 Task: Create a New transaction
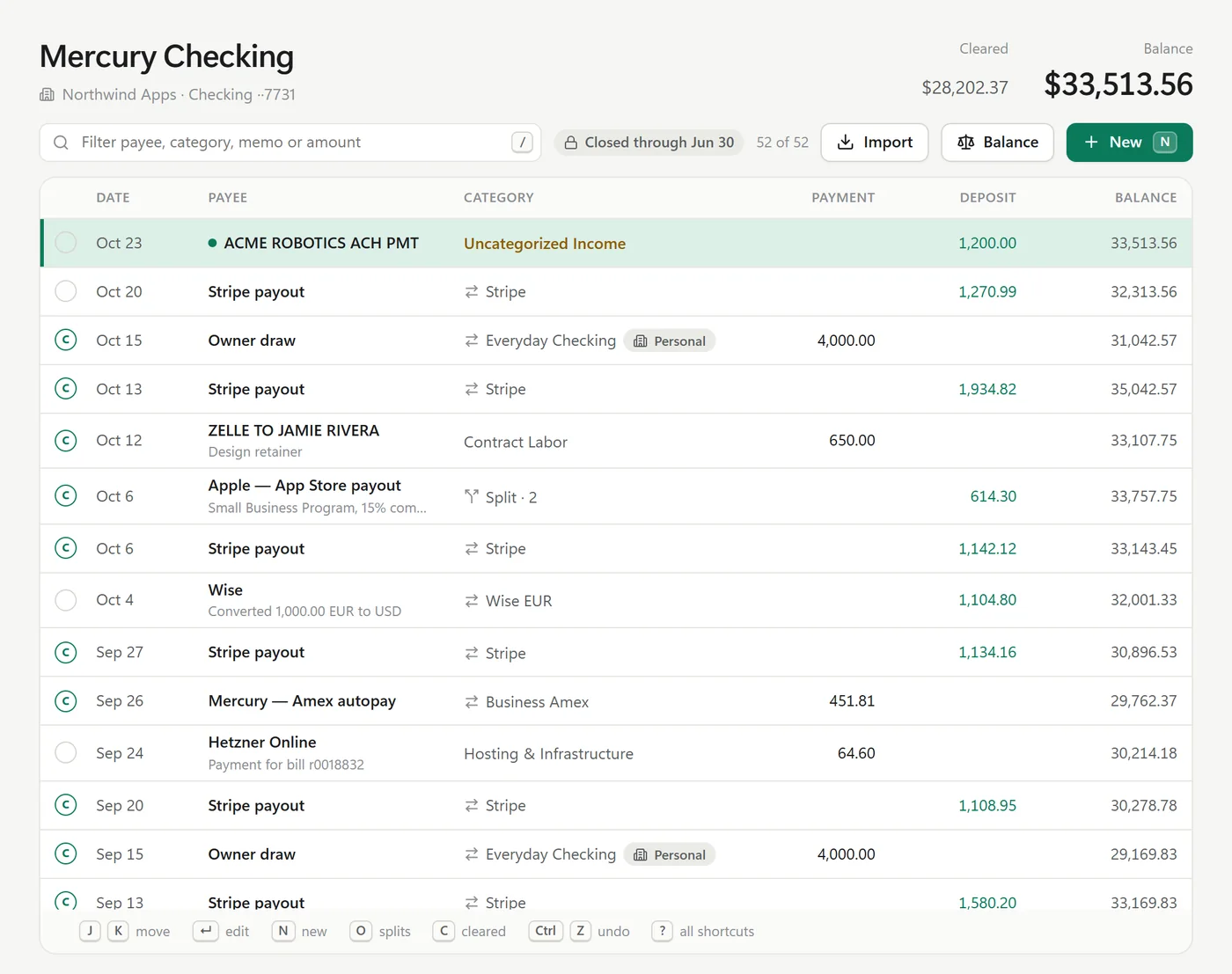coord(1129,143)
